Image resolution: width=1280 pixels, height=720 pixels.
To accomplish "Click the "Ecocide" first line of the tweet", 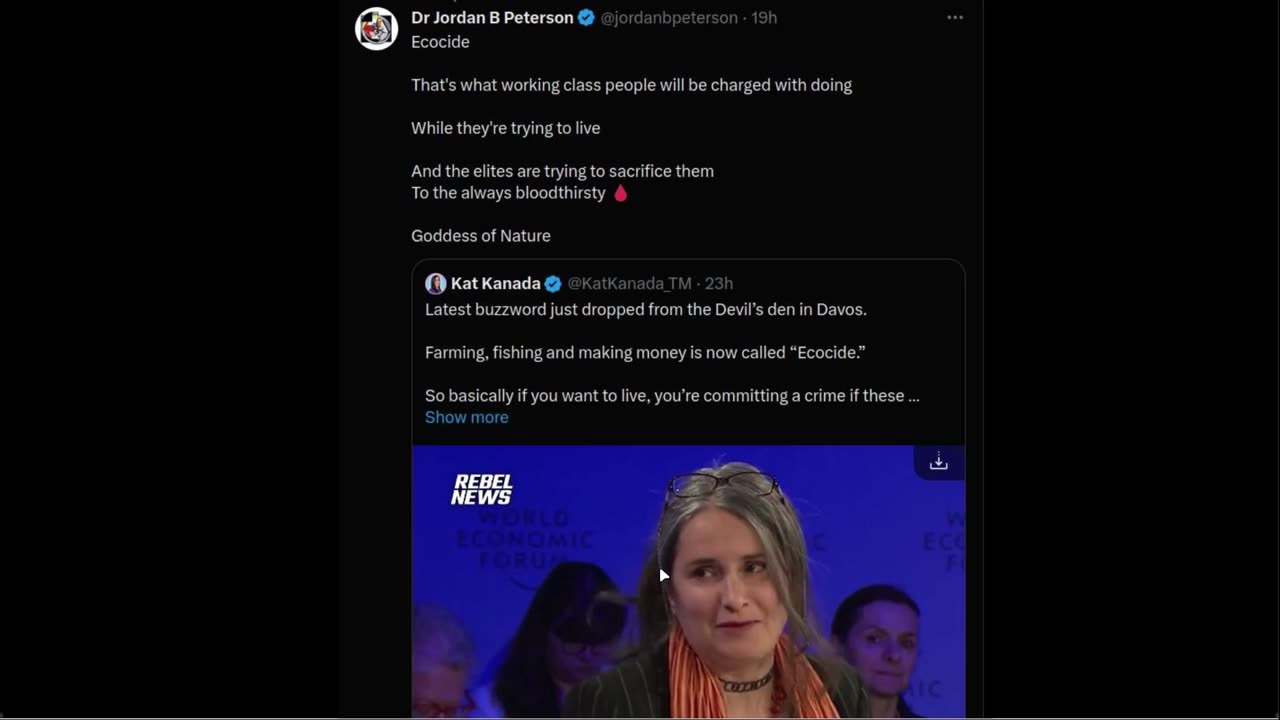I will coord(440,42).
